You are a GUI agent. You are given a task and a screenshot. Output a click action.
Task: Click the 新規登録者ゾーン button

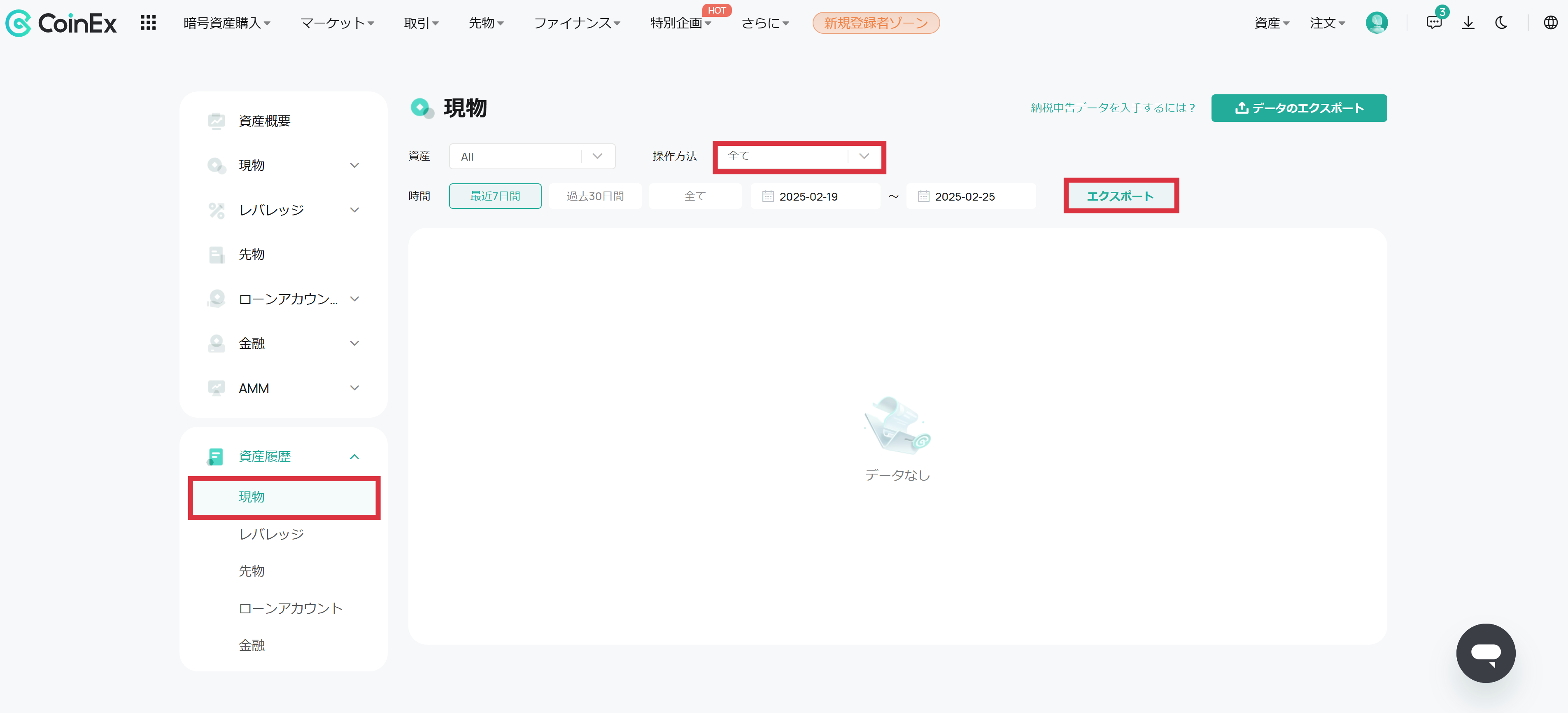[876, 23]
